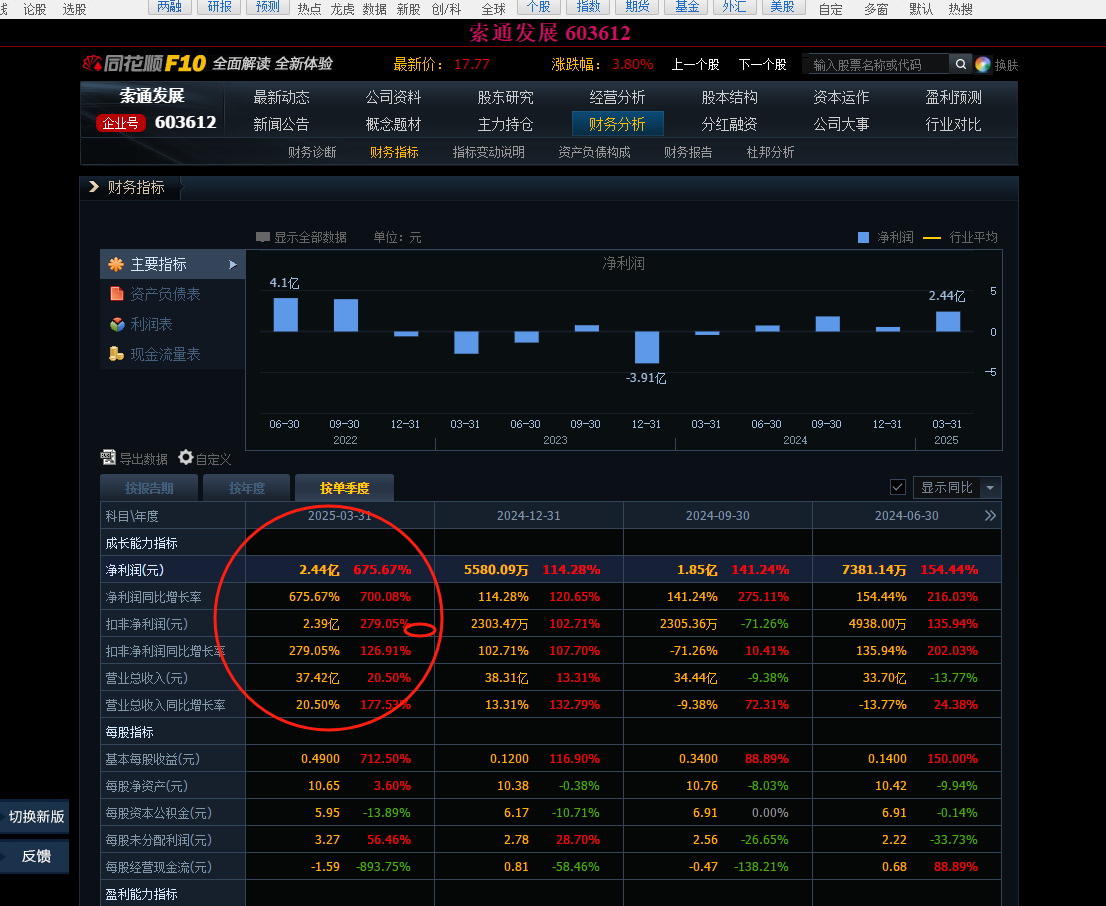This screenshot has width=1106, height=906.
Task: Open the 指数 top toolbar button
Action: click(x=588, y=7)
